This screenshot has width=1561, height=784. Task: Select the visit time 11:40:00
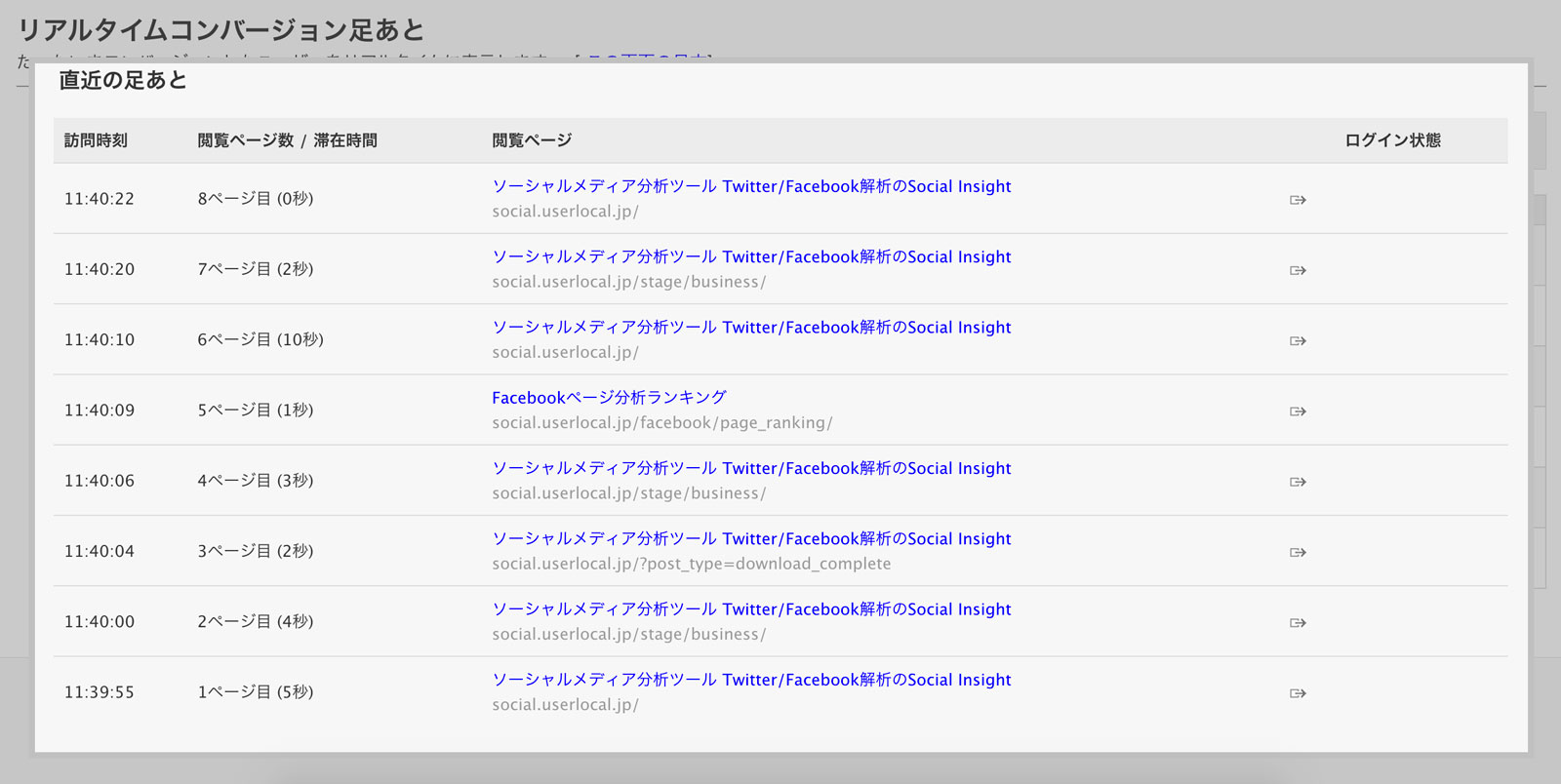click(100, 621)
